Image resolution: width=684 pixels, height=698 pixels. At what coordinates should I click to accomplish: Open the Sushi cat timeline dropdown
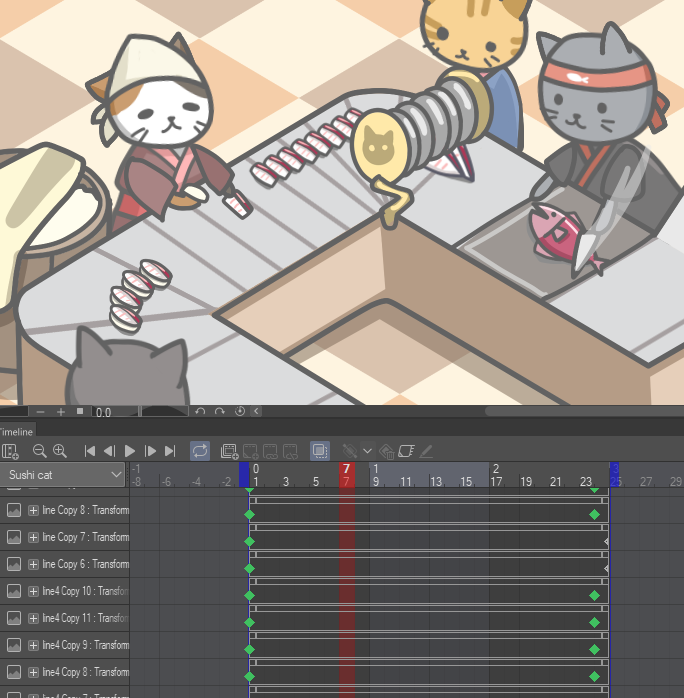tap(62, 475)
